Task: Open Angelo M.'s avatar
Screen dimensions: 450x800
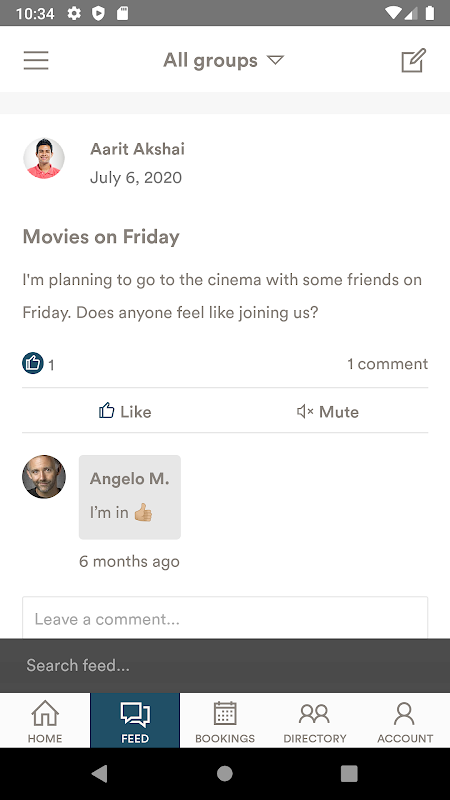Action: 44,477
